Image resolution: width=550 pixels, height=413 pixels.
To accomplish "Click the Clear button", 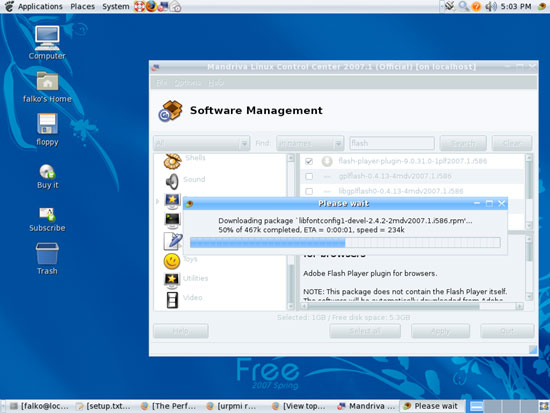I will [x=512, y=143].
